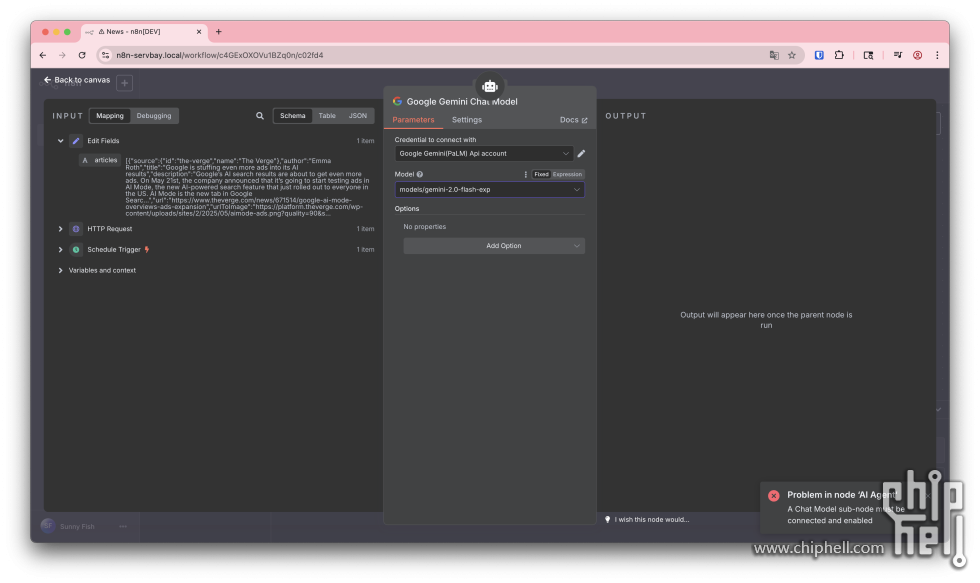Viewport: 980px width, 583px height.
Task: Open the Parameters tab
Action: [x=413, y=120]
